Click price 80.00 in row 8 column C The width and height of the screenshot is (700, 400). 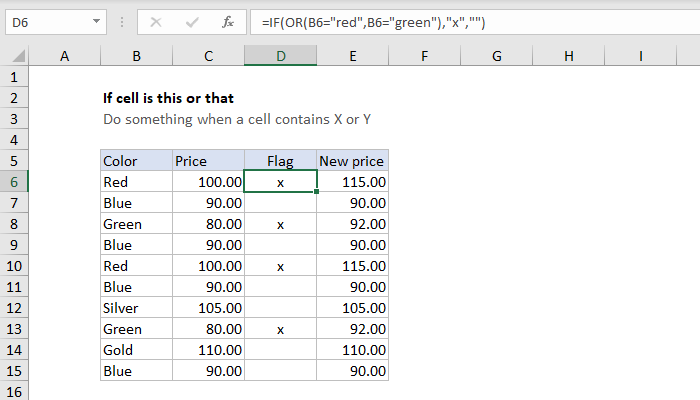(208, 224)
